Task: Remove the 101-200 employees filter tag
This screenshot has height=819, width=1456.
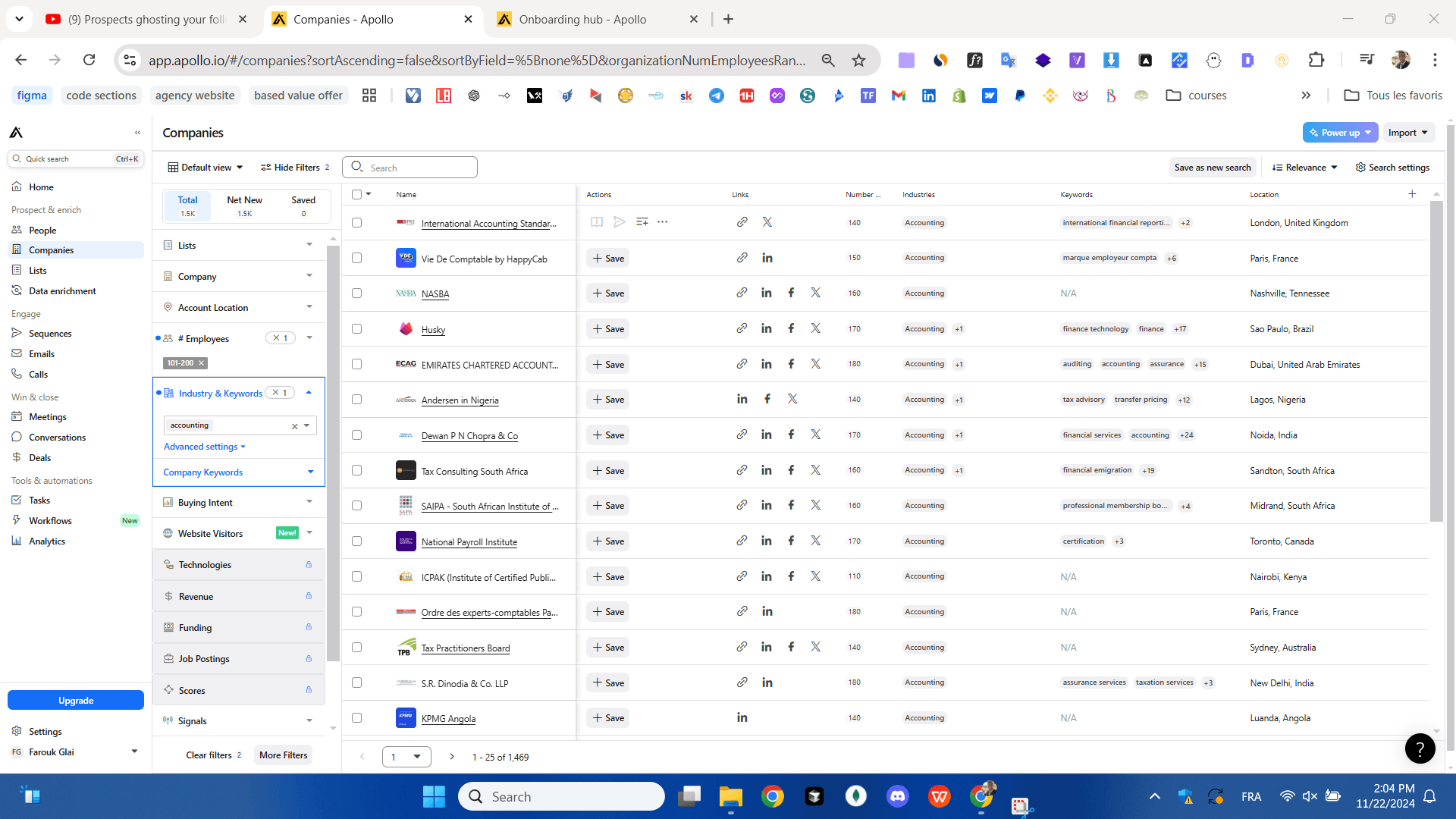Action: (x=201, y=363)
